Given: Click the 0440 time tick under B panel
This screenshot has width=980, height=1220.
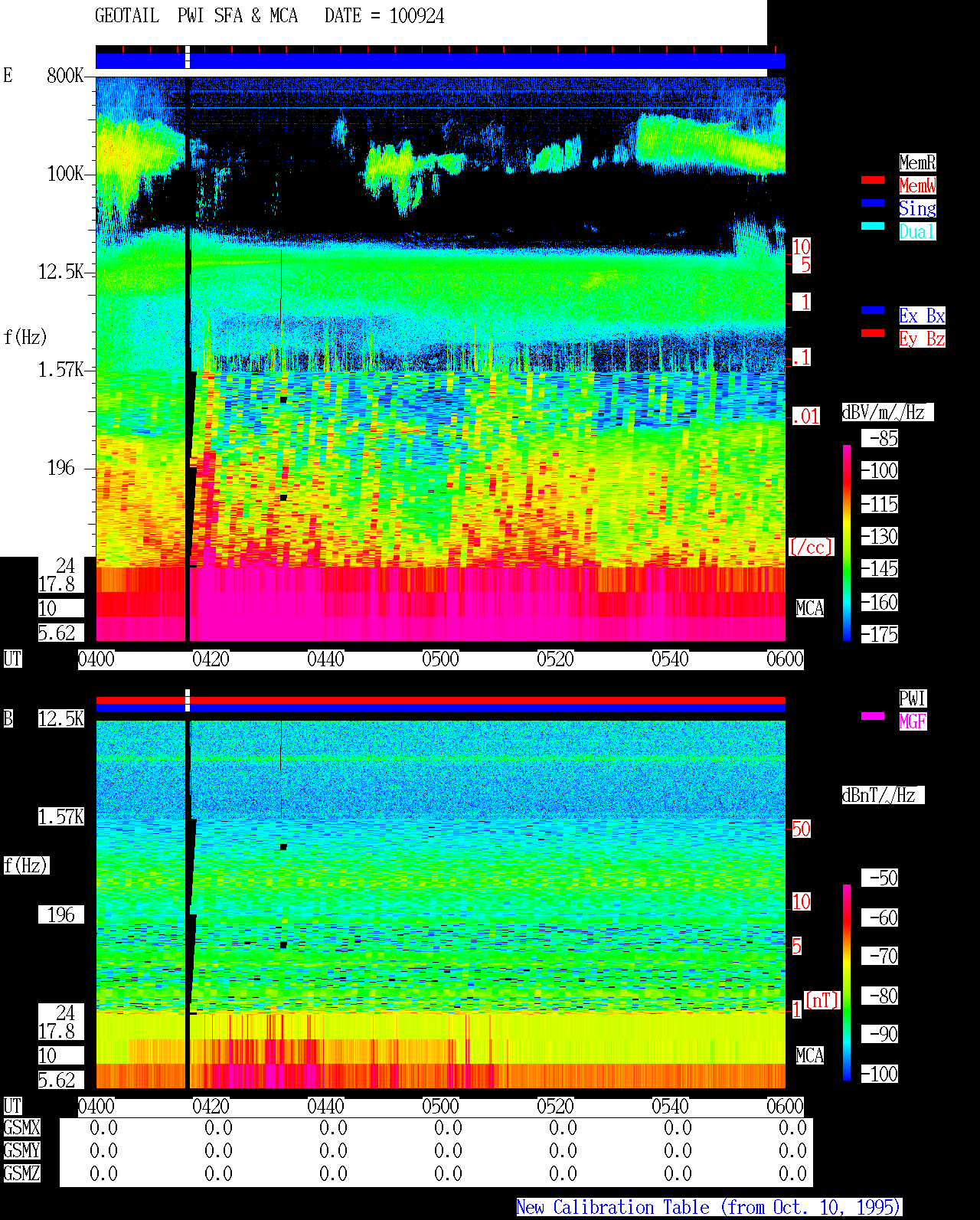Looking at the screenshot, I should coord(325,1106).
